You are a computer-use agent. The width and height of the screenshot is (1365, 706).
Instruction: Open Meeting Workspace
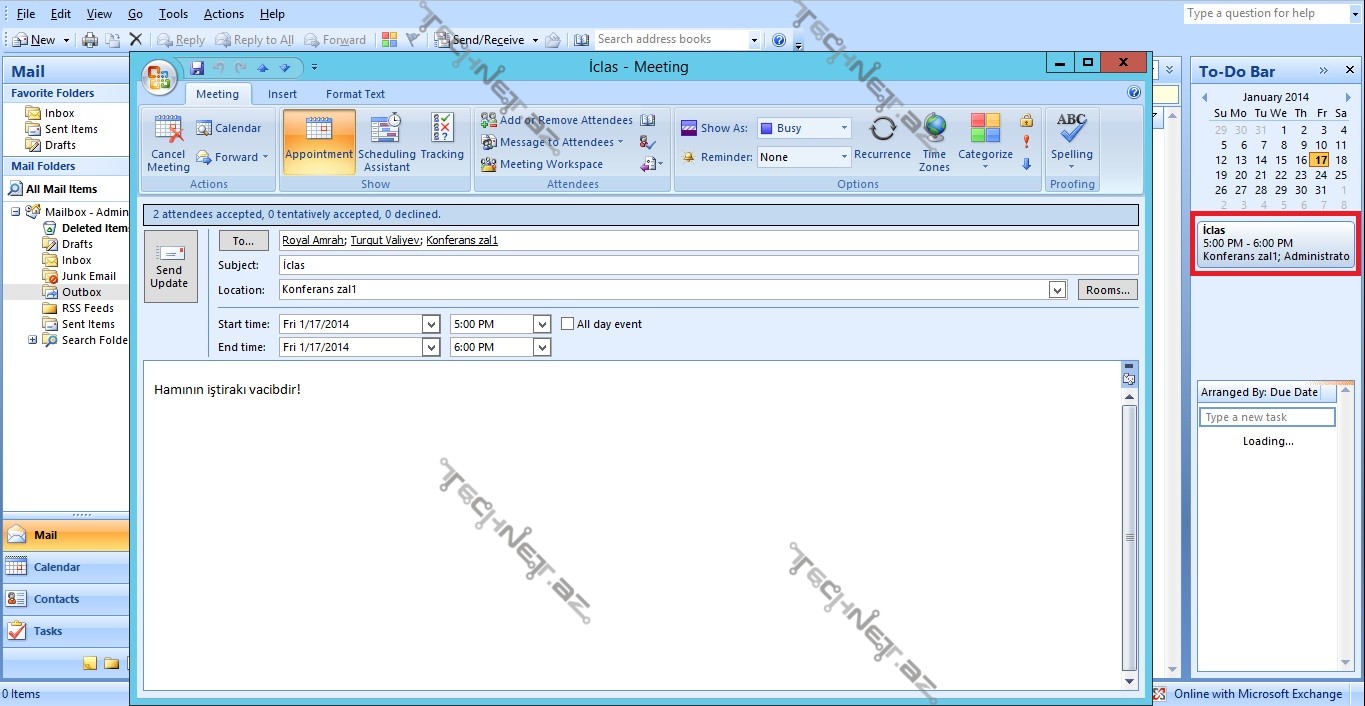(x=551, y=164)
